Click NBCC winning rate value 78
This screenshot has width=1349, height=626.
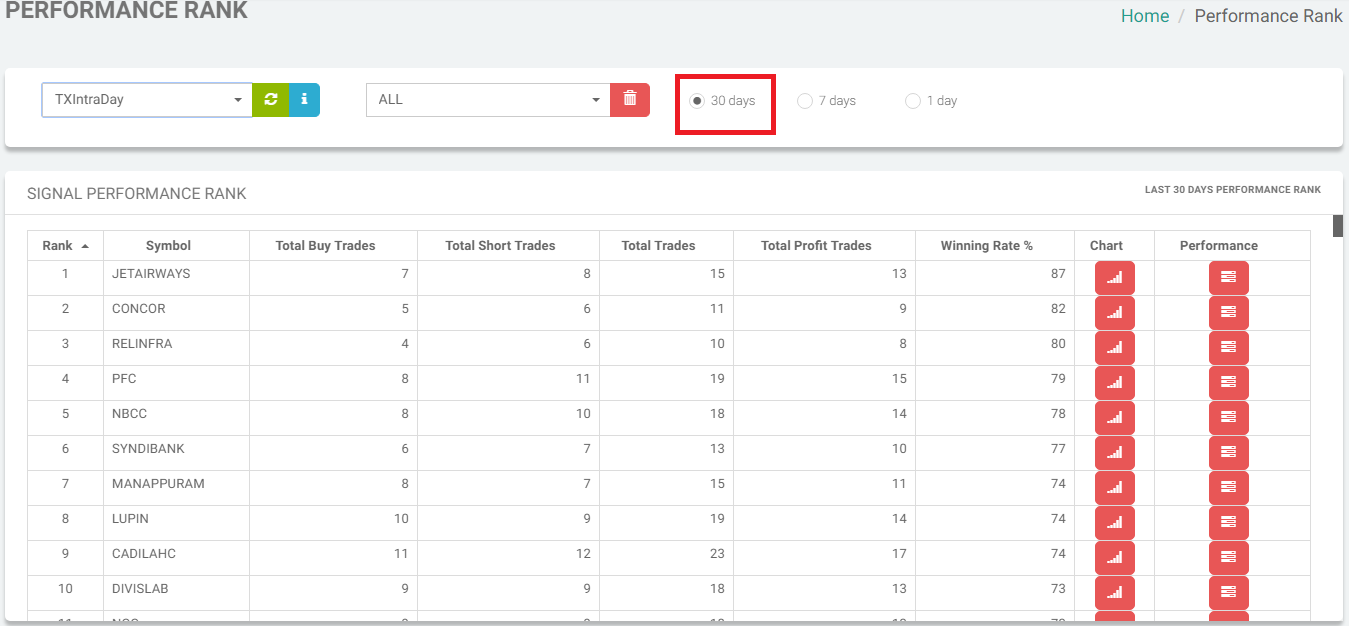coord(1058,414)
